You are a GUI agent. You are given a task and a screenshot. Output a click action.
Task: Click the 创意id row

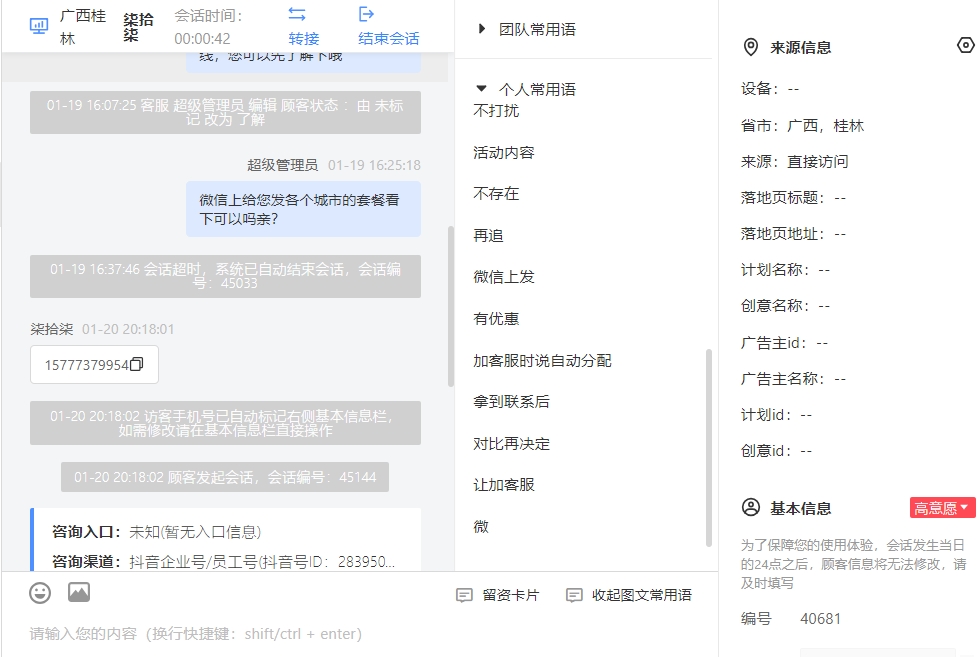(x=777, y=450)
